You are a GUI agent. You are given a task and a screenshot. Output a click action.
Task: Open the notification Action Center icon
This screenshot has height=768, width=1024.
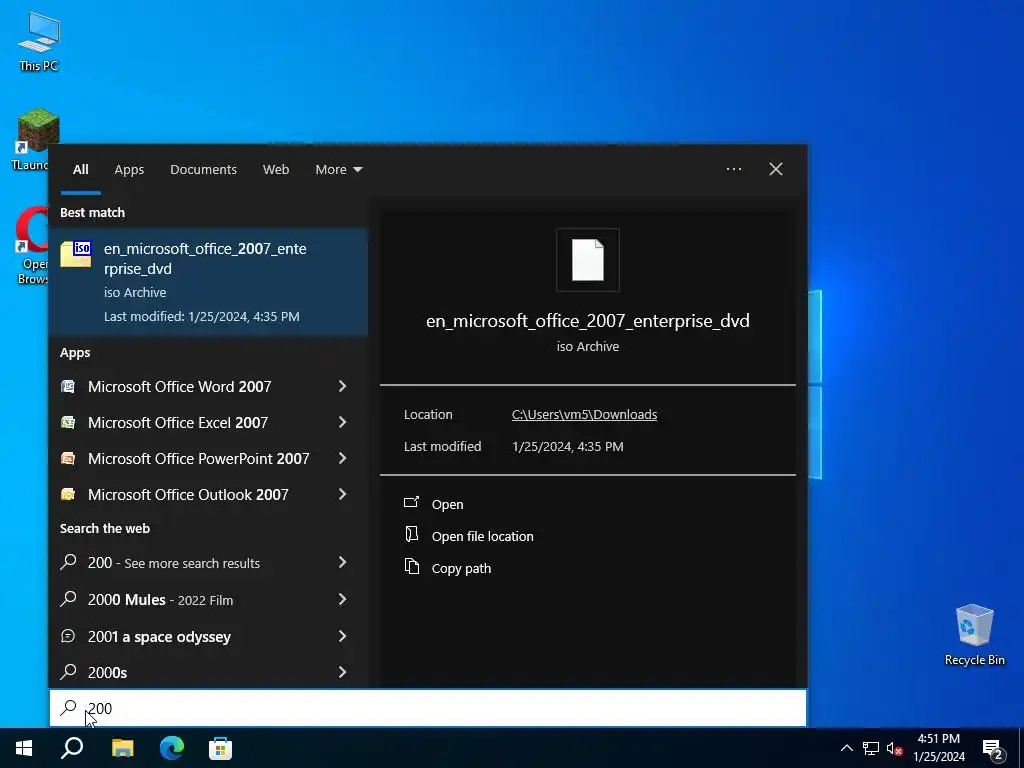(993, 749)
